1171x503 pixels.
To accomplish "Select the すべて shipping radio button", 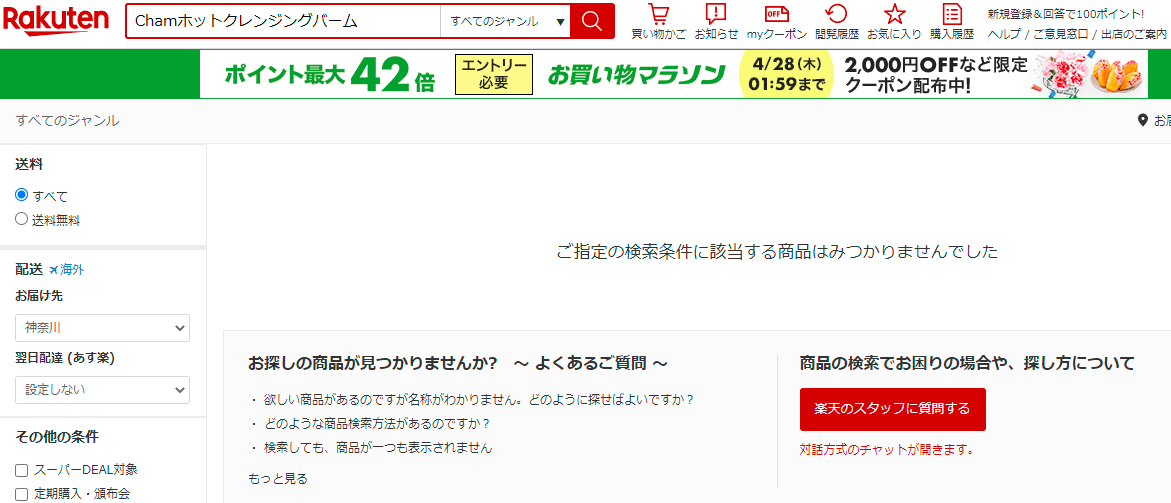I will (22, 196).
